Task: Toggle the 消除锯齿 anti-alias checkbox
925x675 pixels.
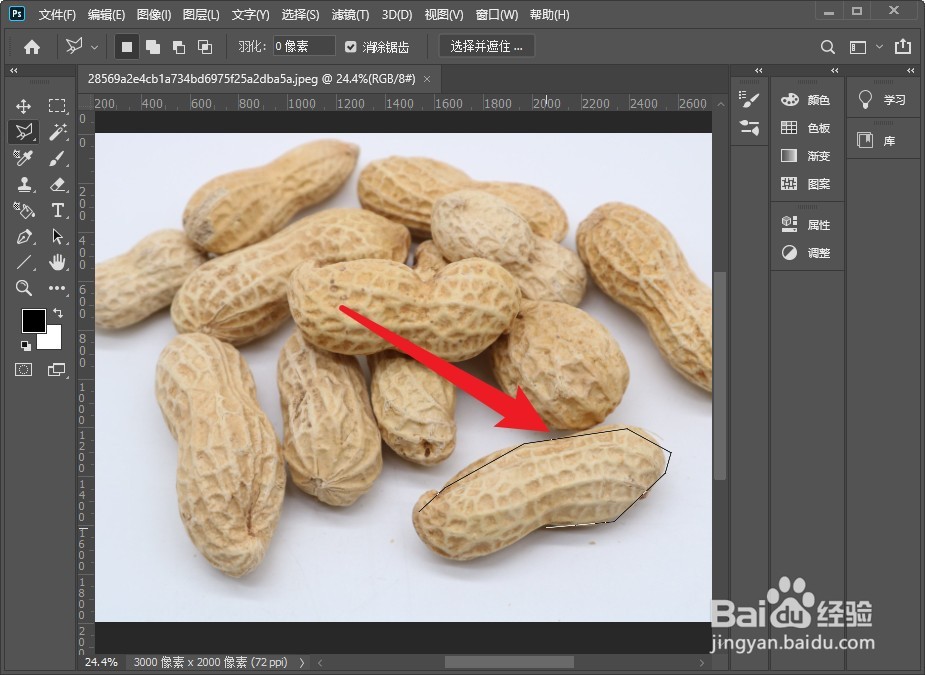Action: tap(349, 46)
